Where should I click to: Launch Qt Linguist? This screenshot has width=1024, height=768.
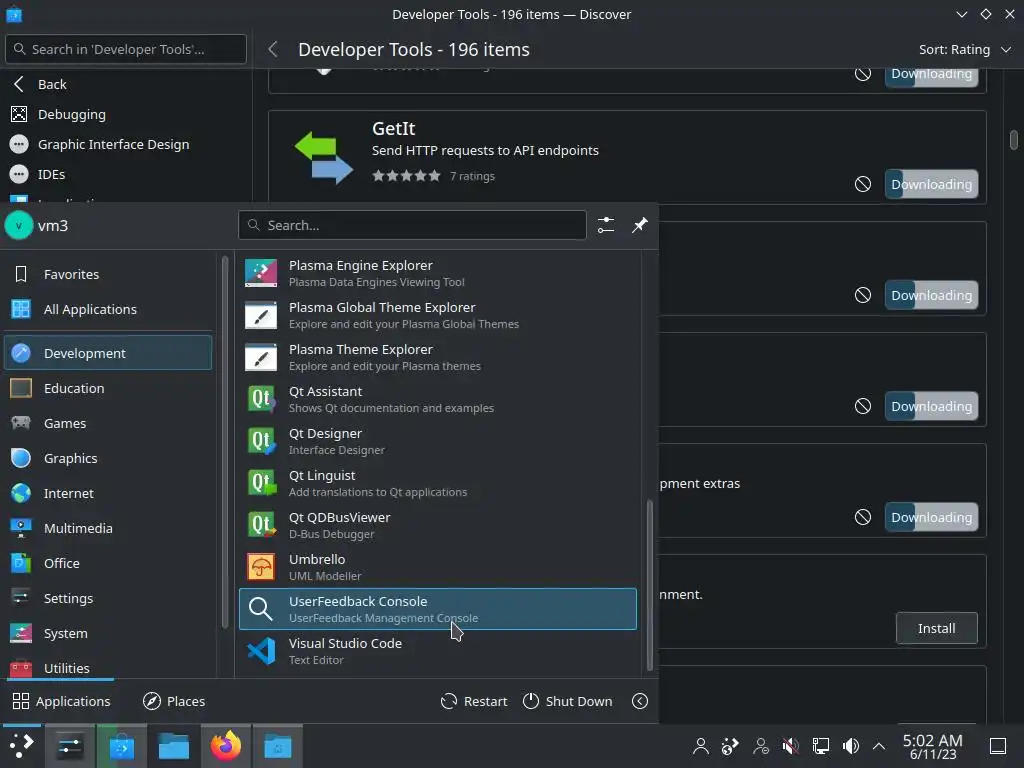[438, 483]
